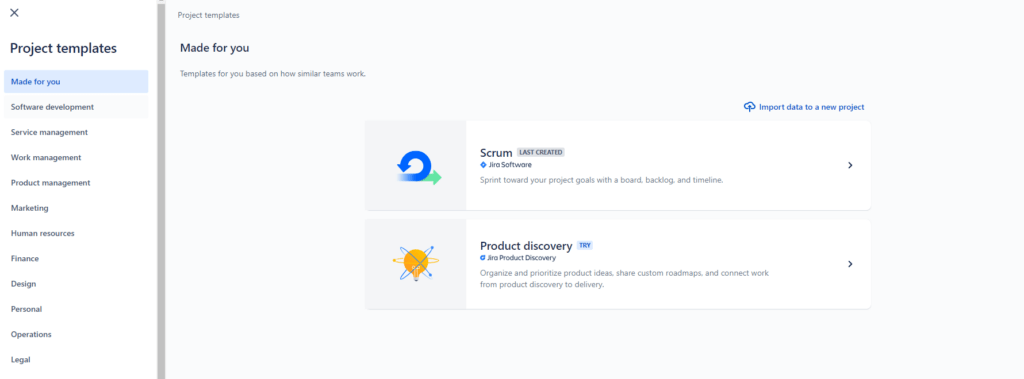The image size is (1024, 379).
Task: Open Product management templates
Action: [x=76, y=183]
